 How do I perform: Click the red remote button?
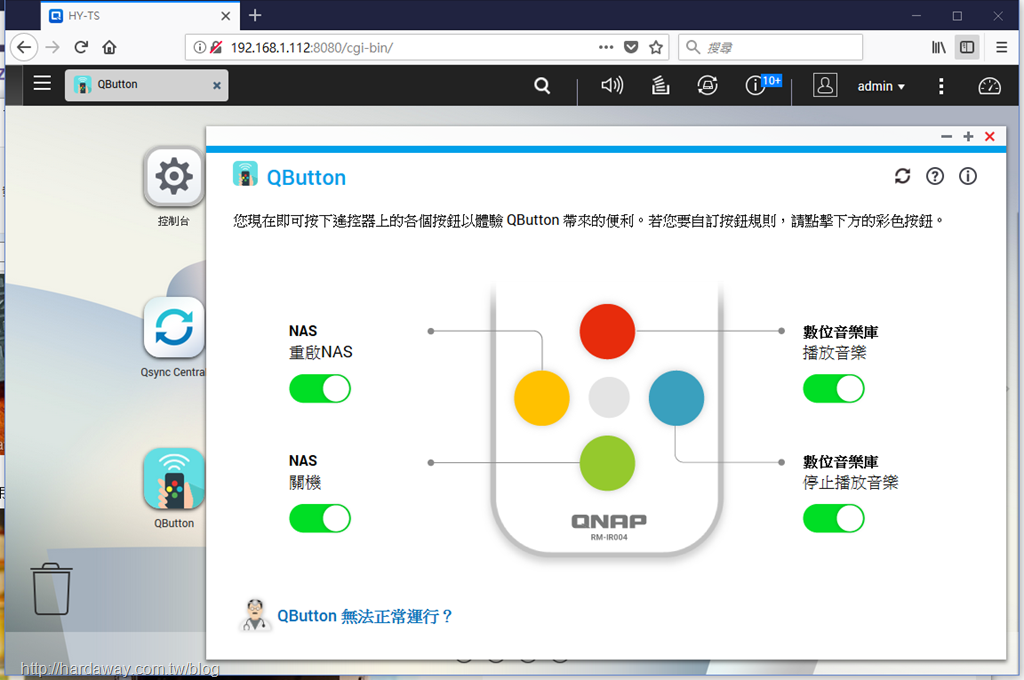point(607,331)
